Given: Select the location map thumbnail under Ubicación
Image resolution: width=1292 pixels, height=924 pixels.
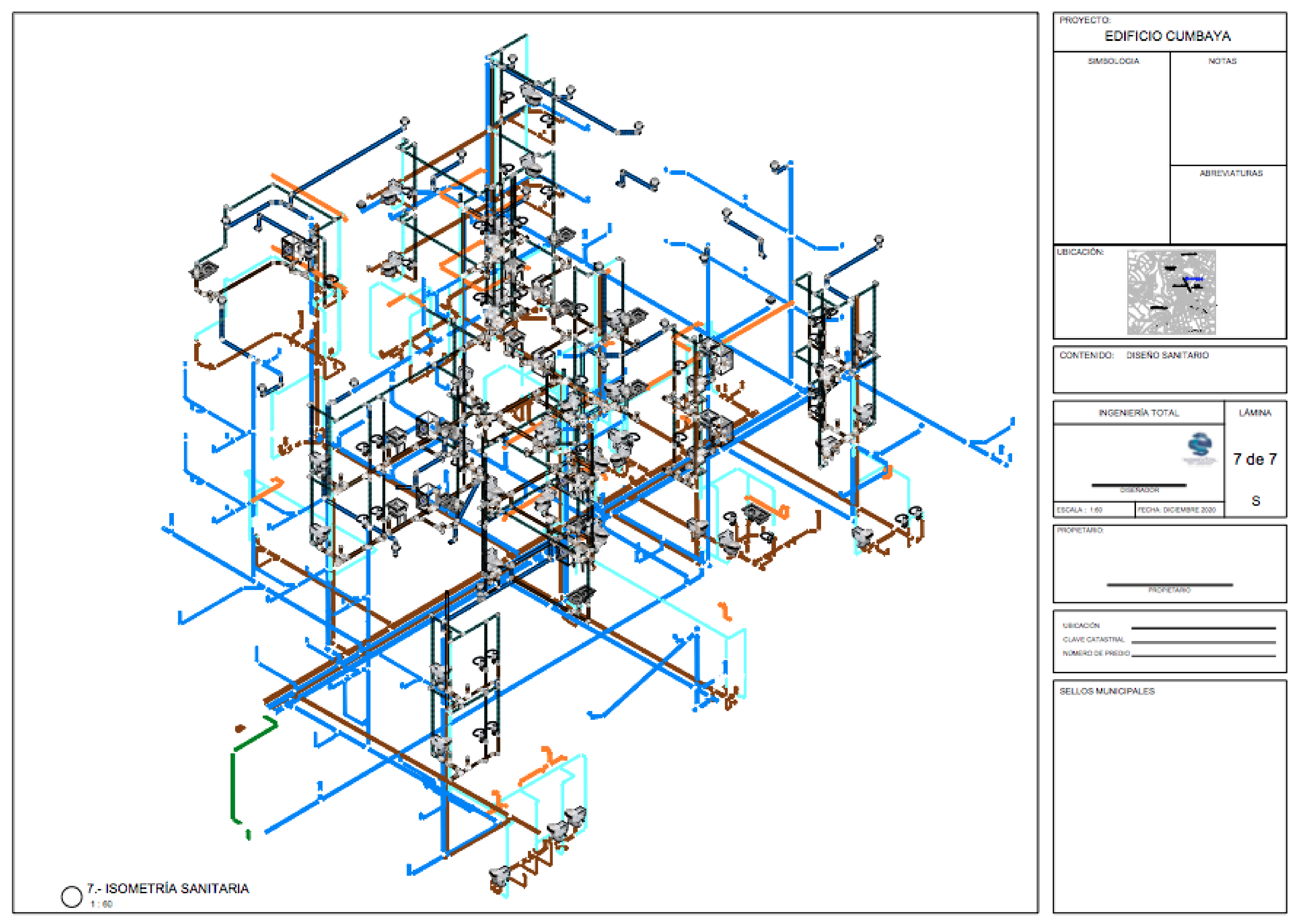Looking at the screenshot, I should [x=1171, y=292].
